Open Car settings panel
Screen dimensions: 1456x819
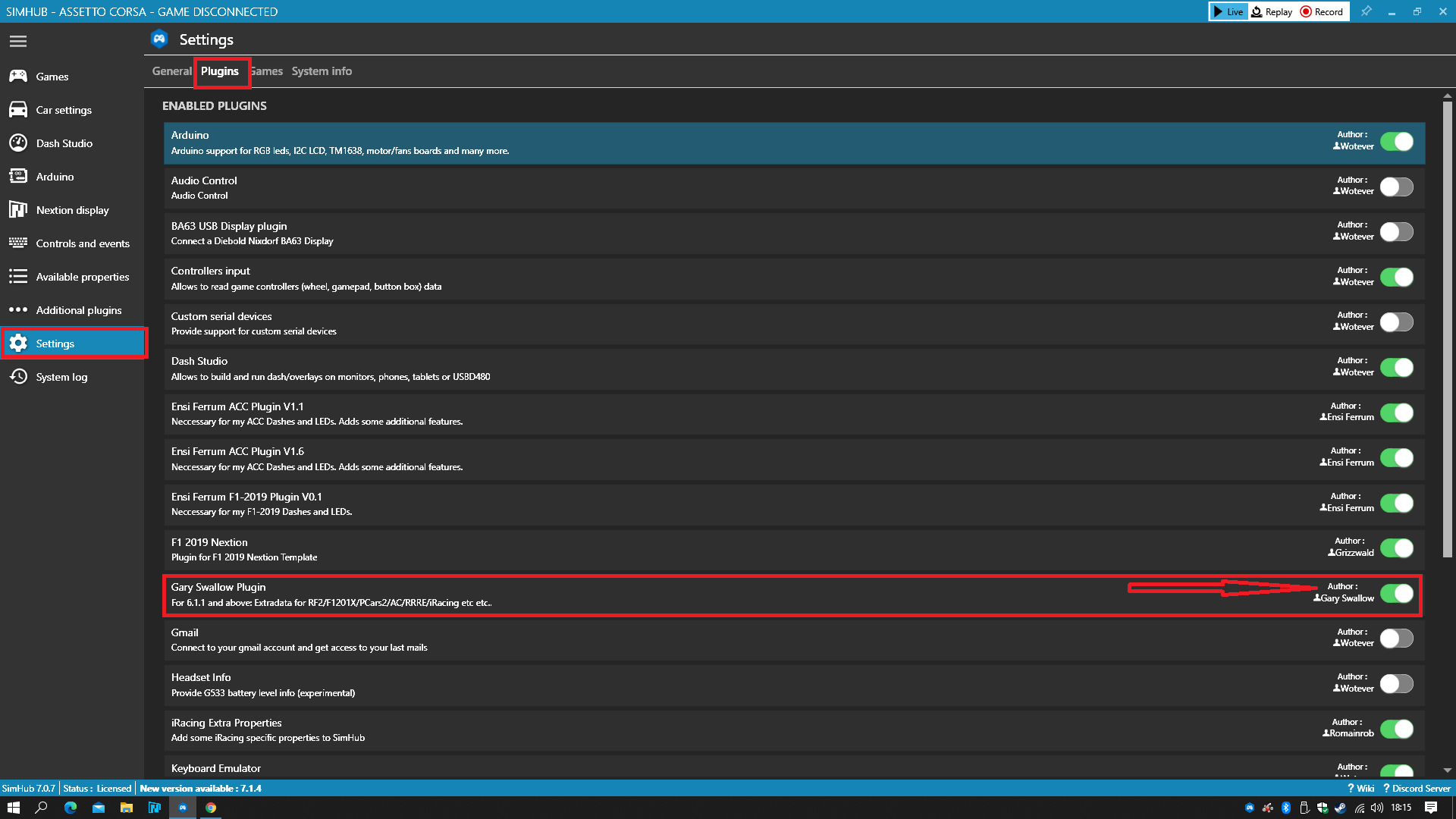click(x=64, y=109)
